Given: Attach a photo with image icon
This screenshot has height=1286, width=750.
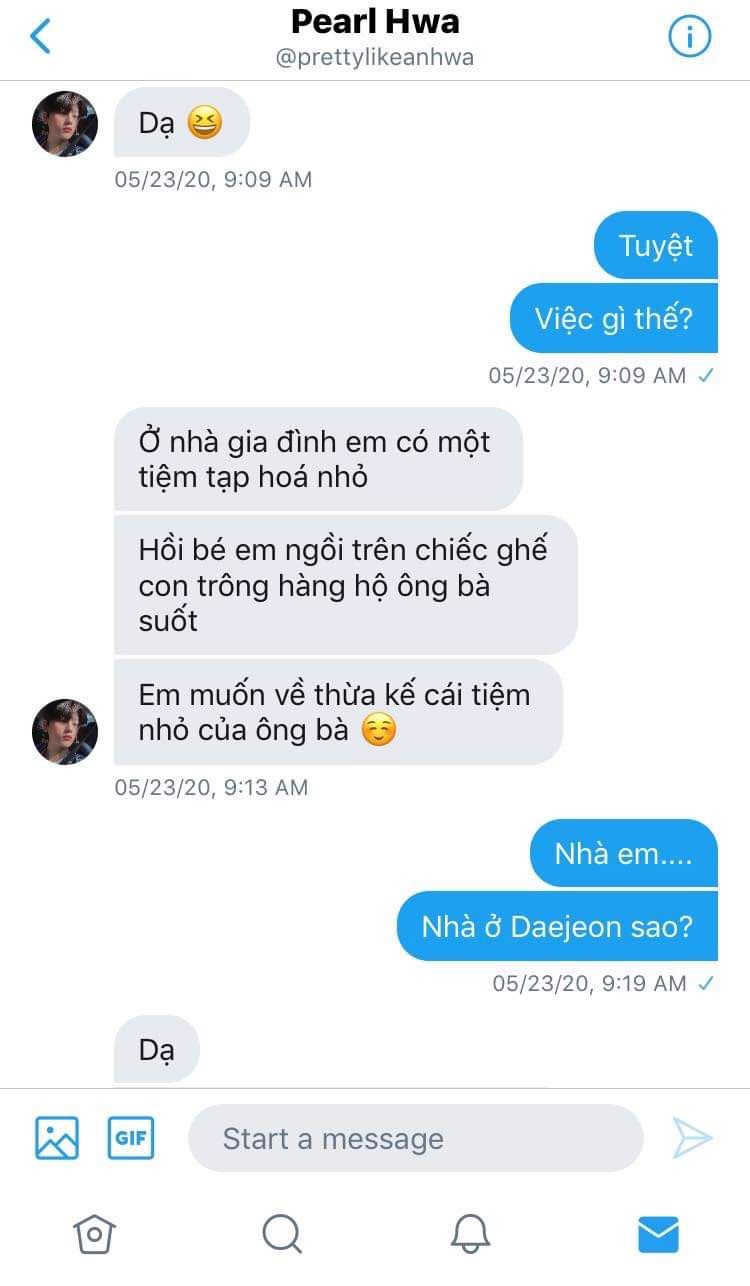Looking at the screenshot, I should point(57,1137).
